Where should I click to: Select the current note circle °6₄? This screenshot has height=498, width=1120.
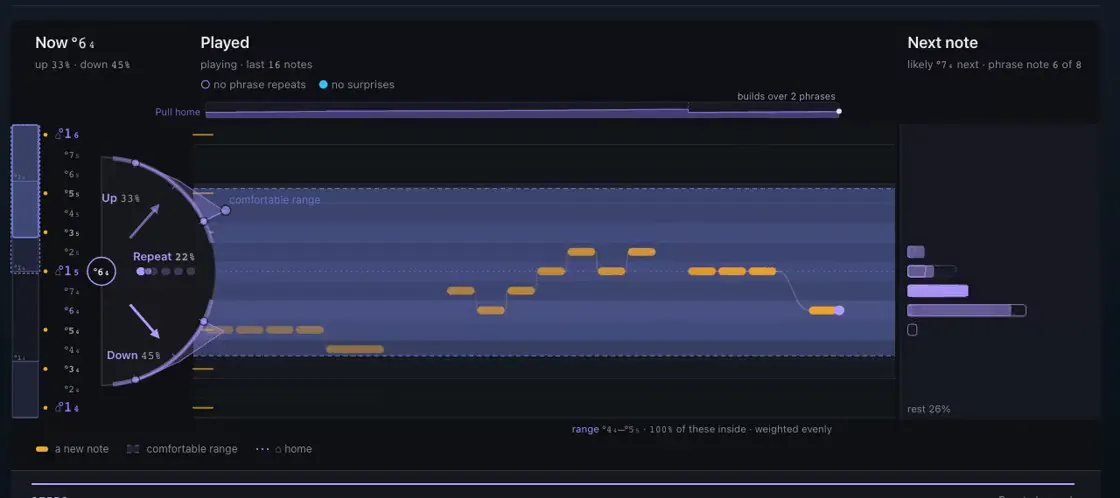pyautogui.click(x=101, y=272)
